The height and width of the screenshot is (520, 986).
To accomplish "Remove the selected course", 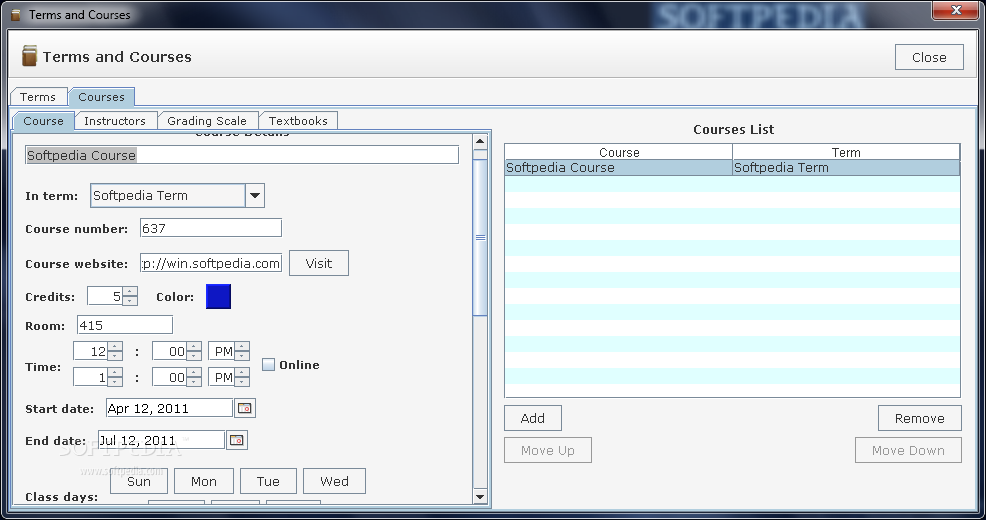I will (x=919, y=418).
